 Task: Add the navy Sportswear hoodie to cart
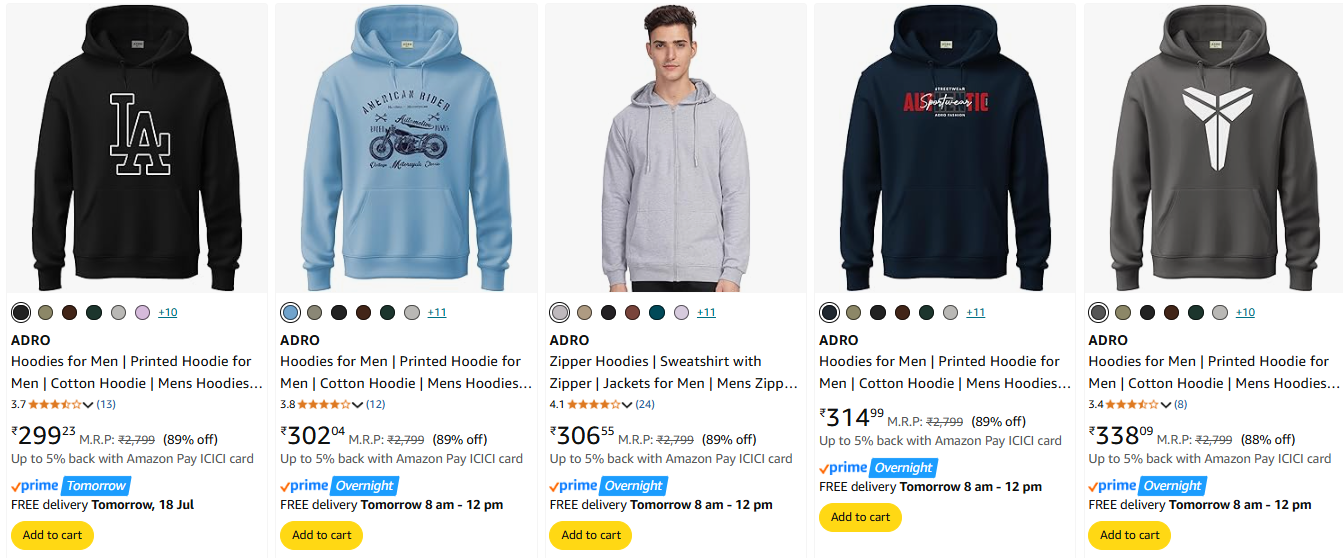tap(860, 517)
